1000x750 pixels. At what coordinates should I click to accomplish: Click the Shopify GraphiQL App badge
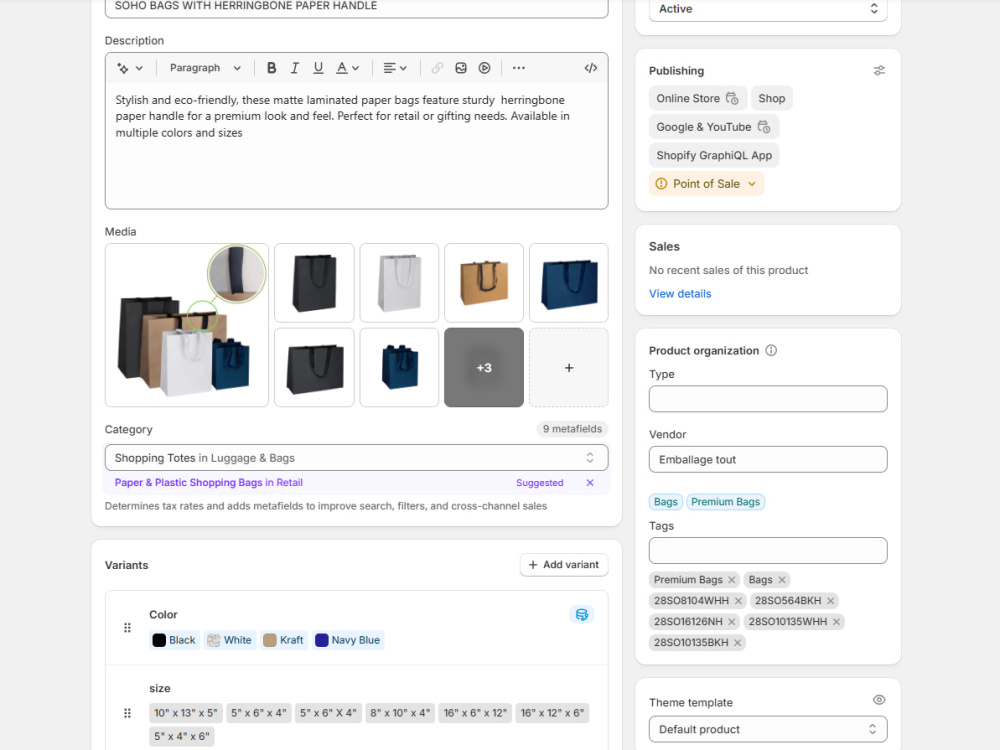click(x=714, y=156)
